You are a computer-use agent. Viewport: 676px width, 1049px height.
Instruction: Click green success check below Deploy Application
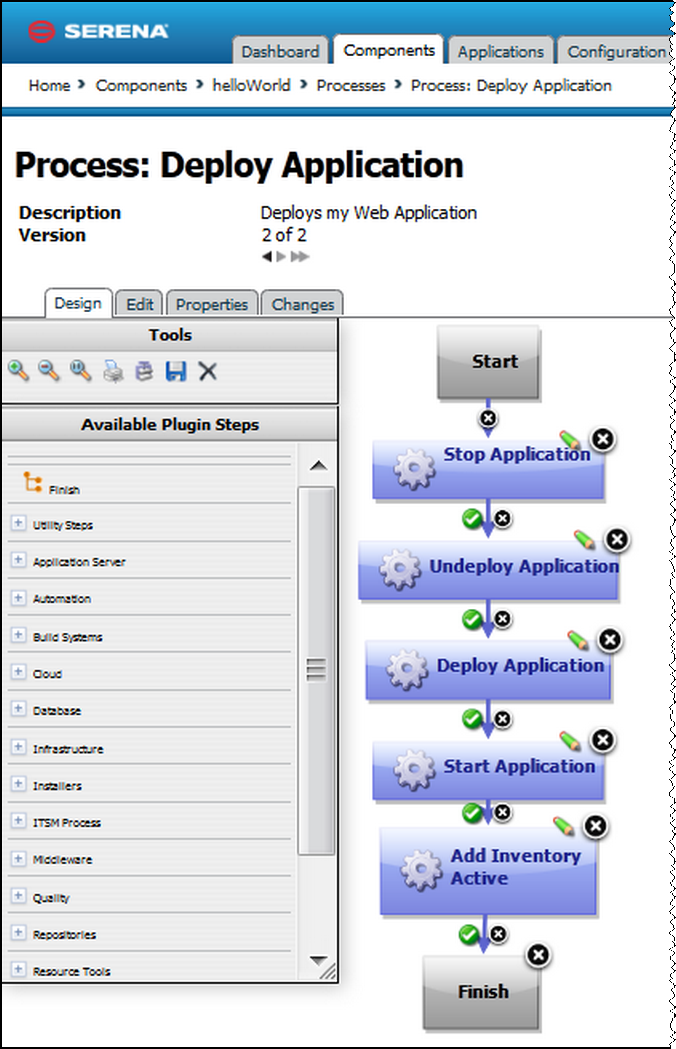click(473, 719)
